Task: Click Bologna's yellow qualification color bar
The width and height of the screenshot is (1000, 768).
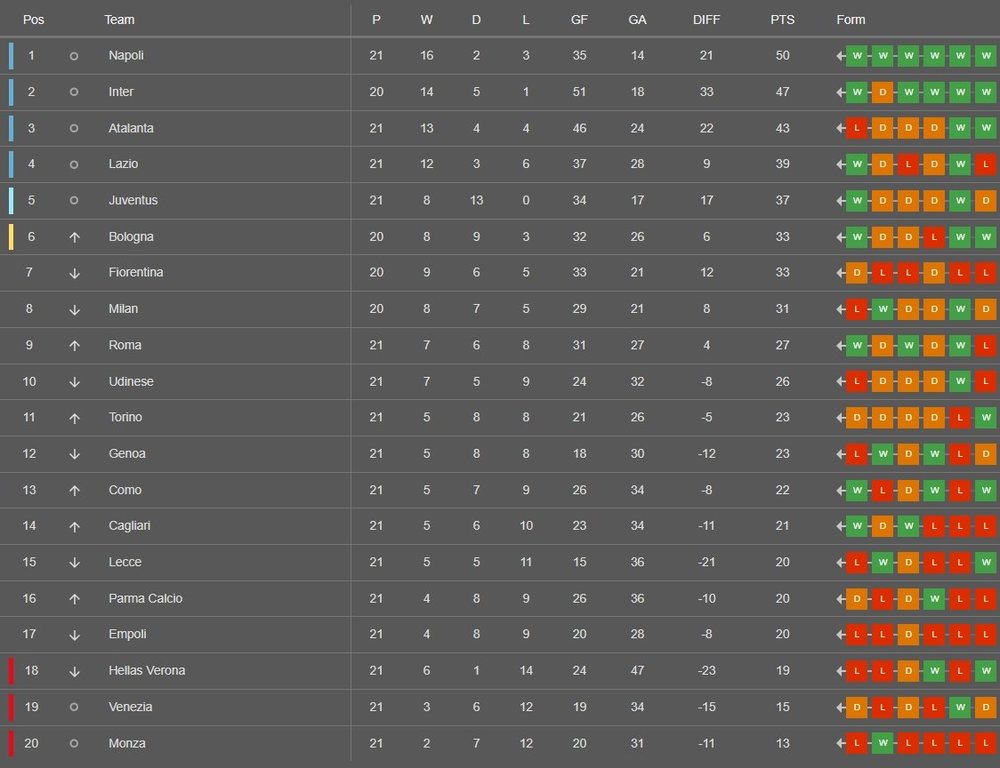Action: pos(11,237)
